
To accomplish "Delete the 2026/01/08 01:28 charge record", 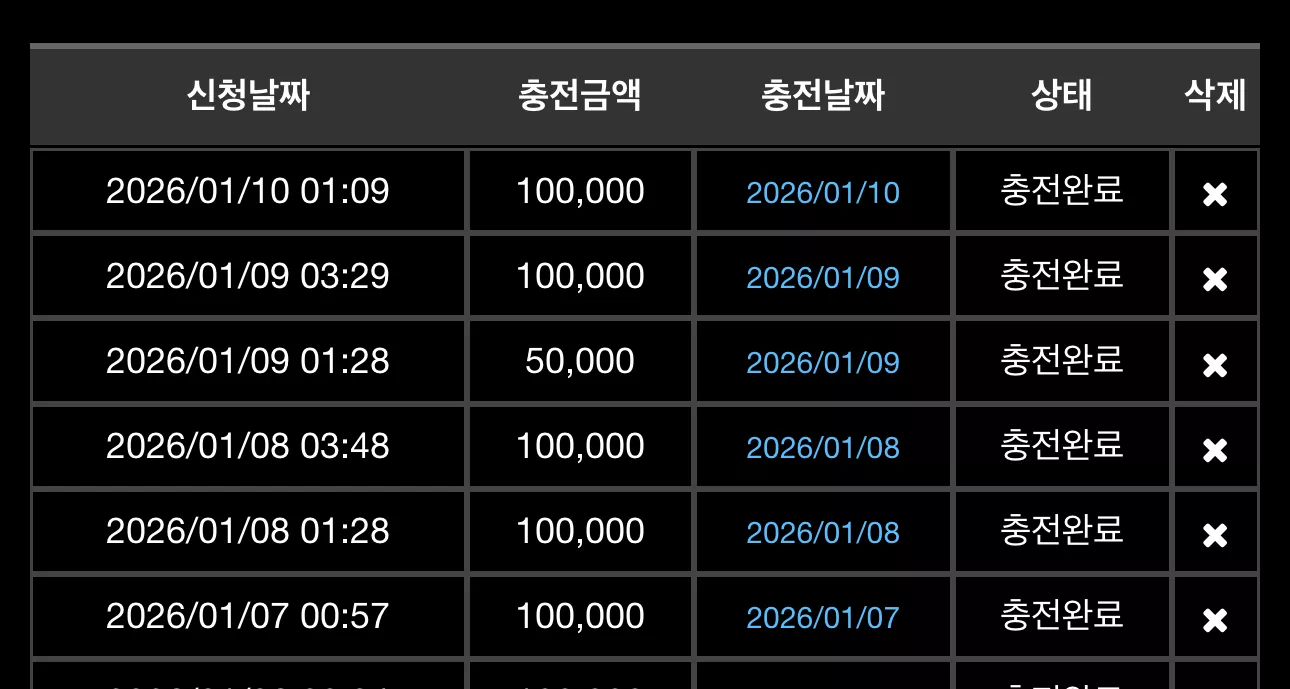I will click(1215, 535).
